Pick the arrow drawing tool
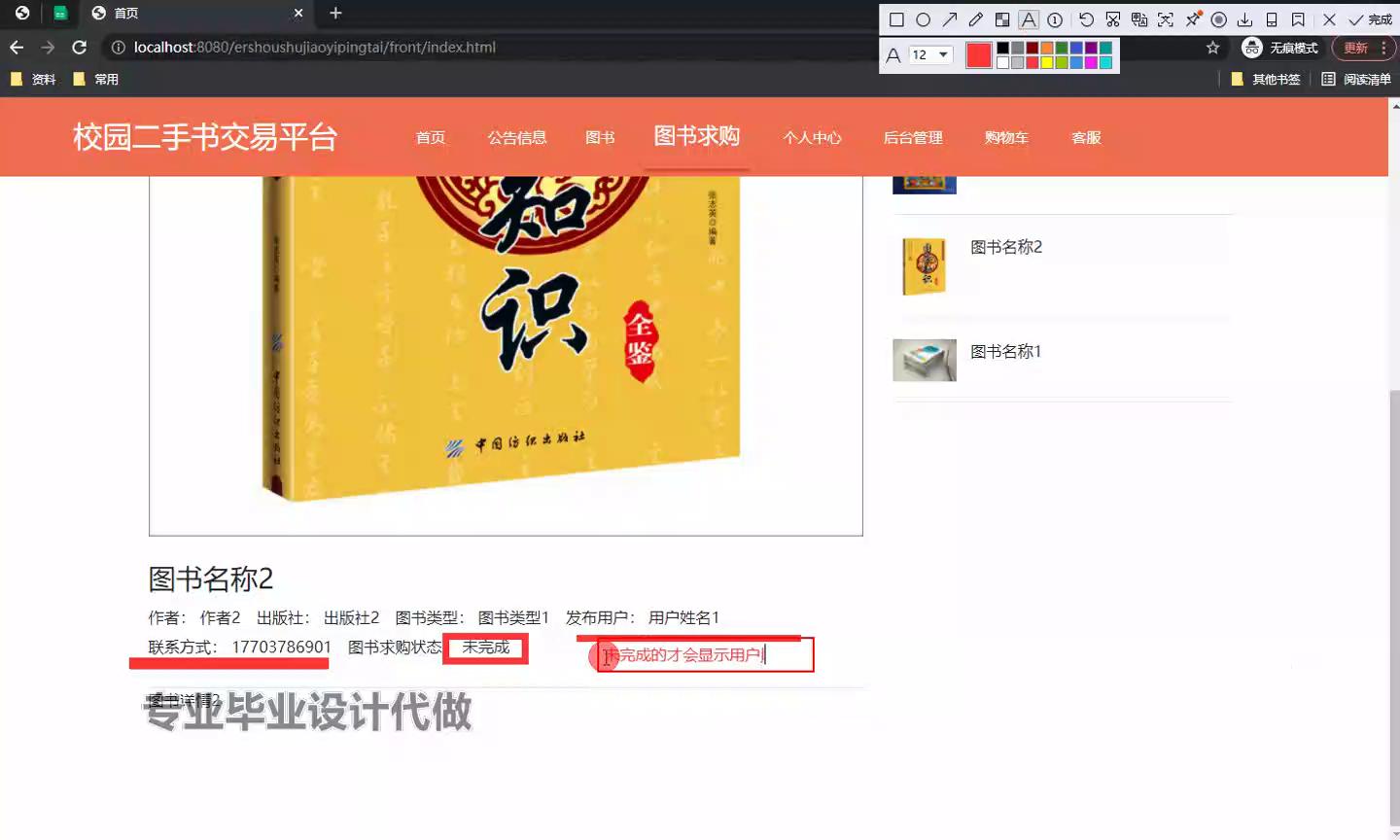The height and width of the screenshot is (840, 1400). 950,19
